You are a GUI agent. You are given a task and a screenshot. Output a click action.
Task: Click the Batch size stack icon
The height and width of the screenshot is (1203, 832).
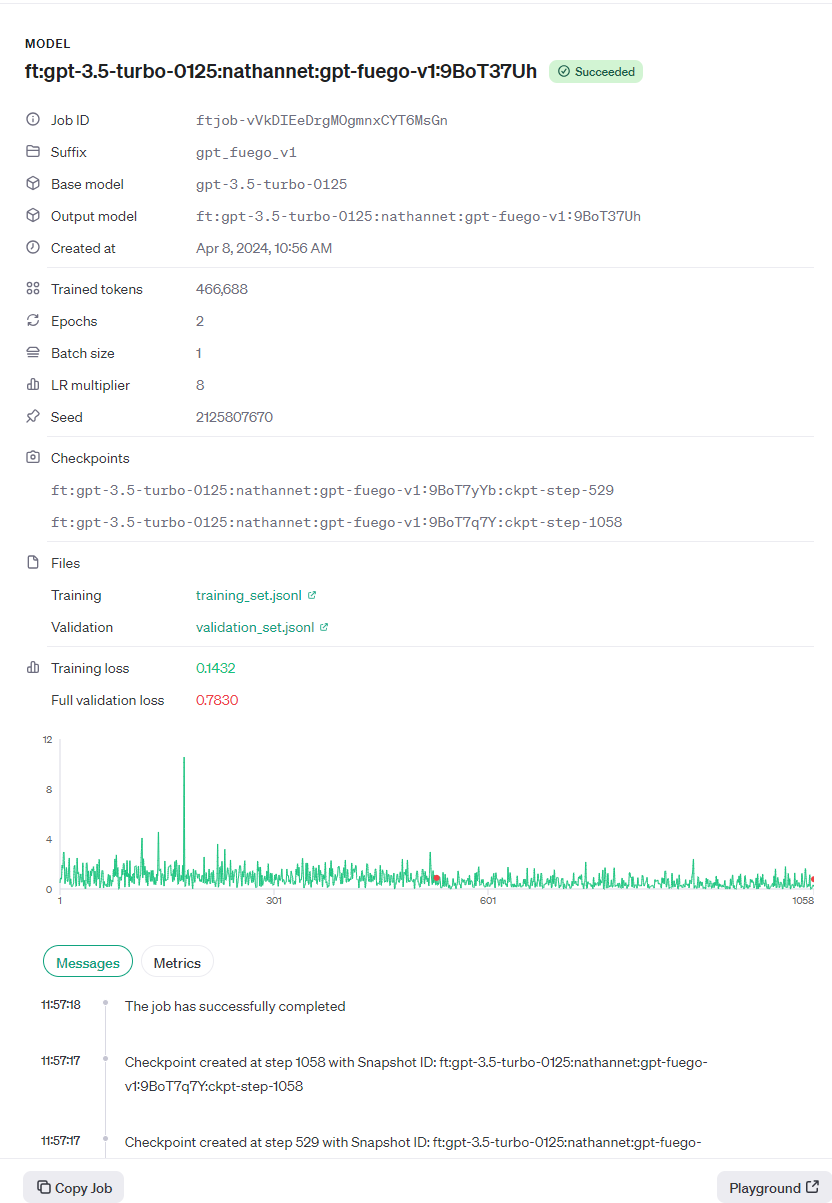[x=33, y=353]
